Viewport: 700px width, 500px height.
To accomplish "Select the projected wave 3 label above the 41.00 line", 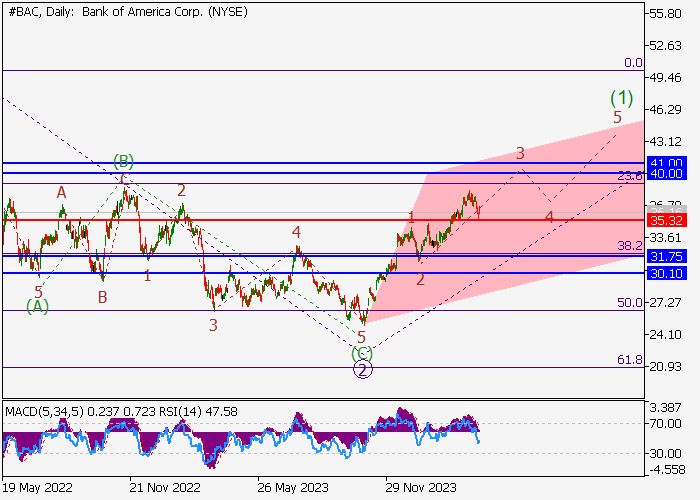I will (520, 153).
